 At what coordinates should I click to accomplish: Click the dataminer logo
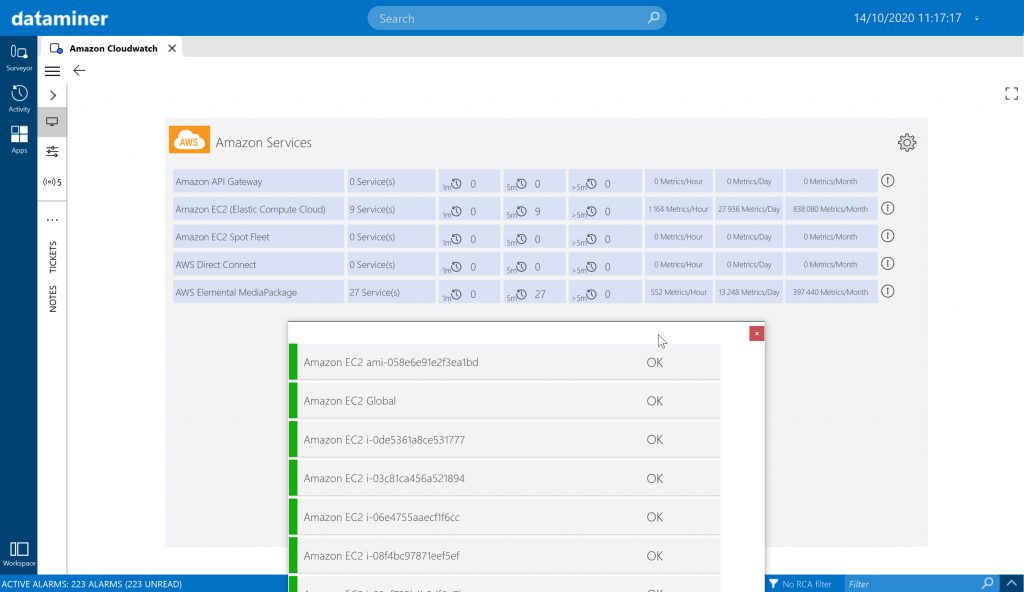tap(59, 18)
